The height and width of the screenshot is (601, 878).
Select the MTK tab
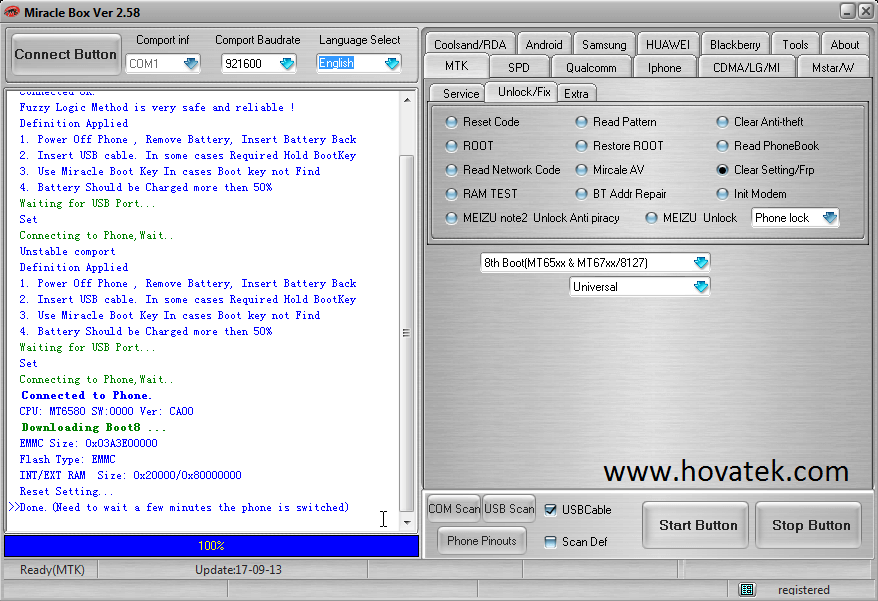pos(456,66)
